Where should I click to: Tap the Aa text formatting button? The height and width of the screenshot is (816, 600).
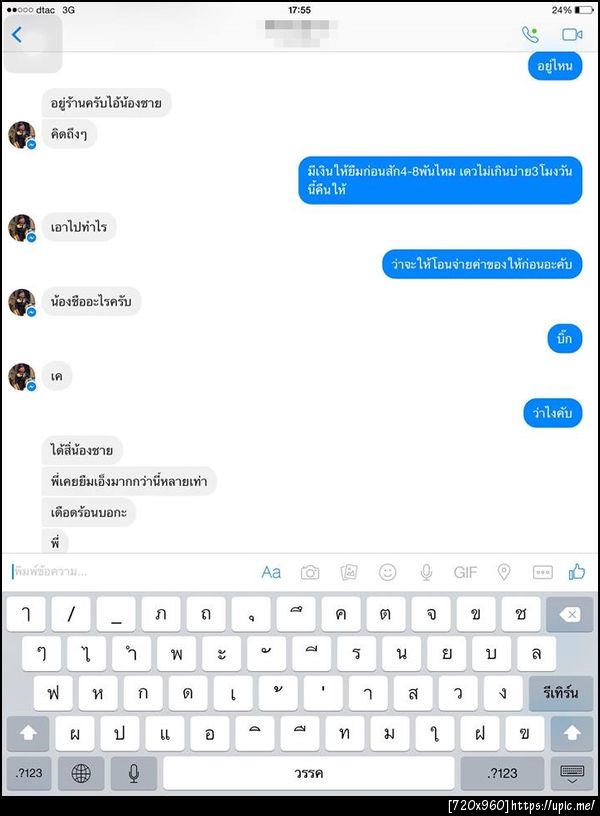[271, 572]
